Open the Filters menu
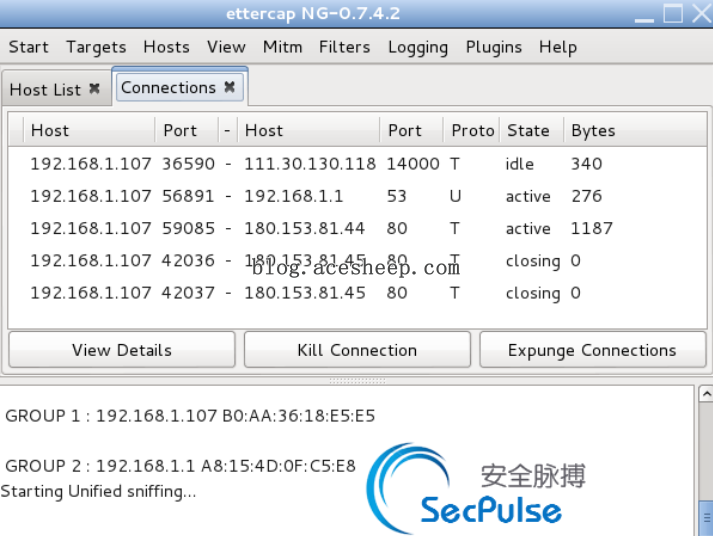Image resolution: width=713 pixels, height=536 pixels. click(344, 47)
